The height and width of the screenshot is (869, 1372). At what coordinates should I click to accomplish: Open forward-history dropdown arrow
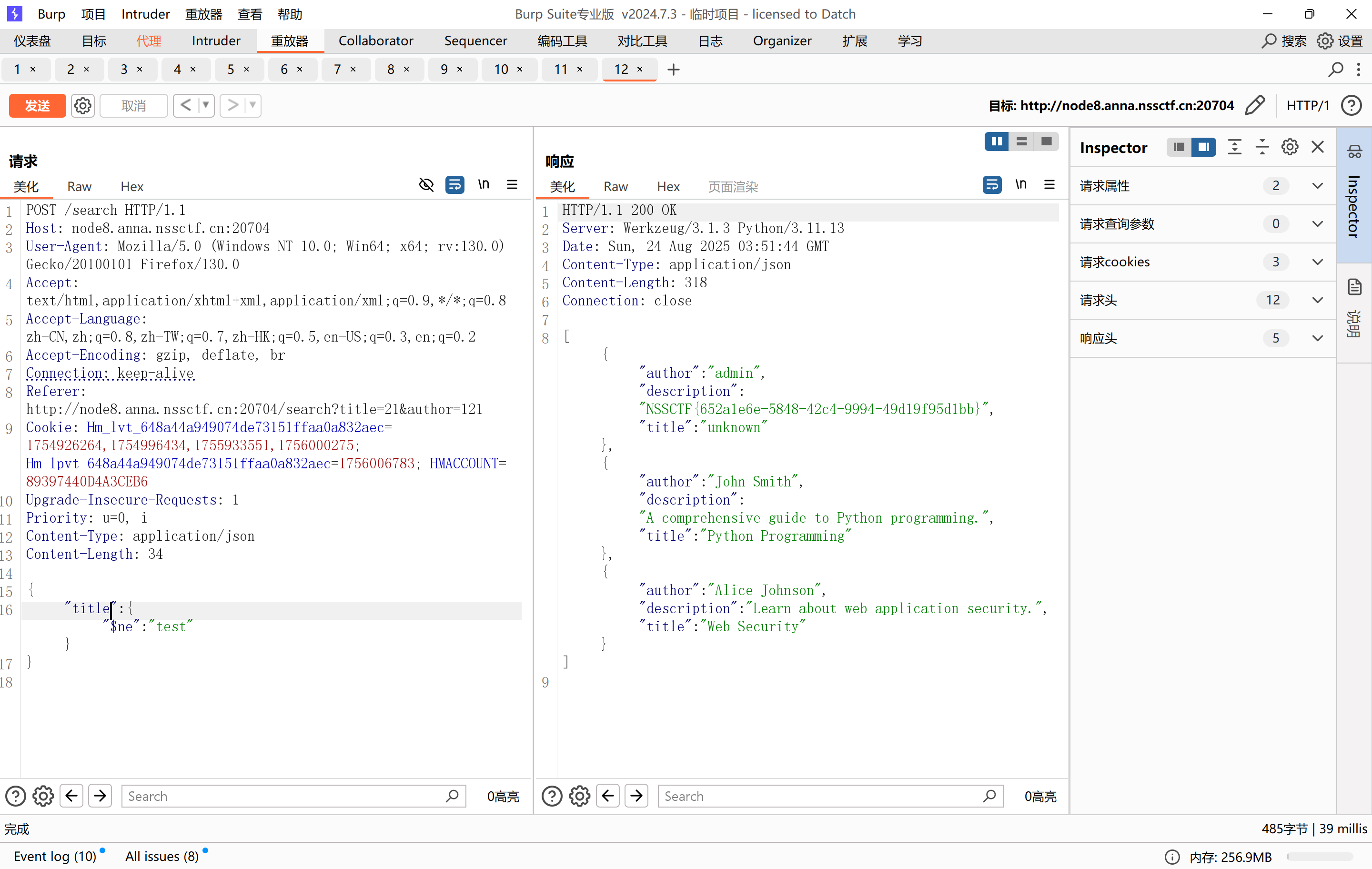(x=252, y=105)
